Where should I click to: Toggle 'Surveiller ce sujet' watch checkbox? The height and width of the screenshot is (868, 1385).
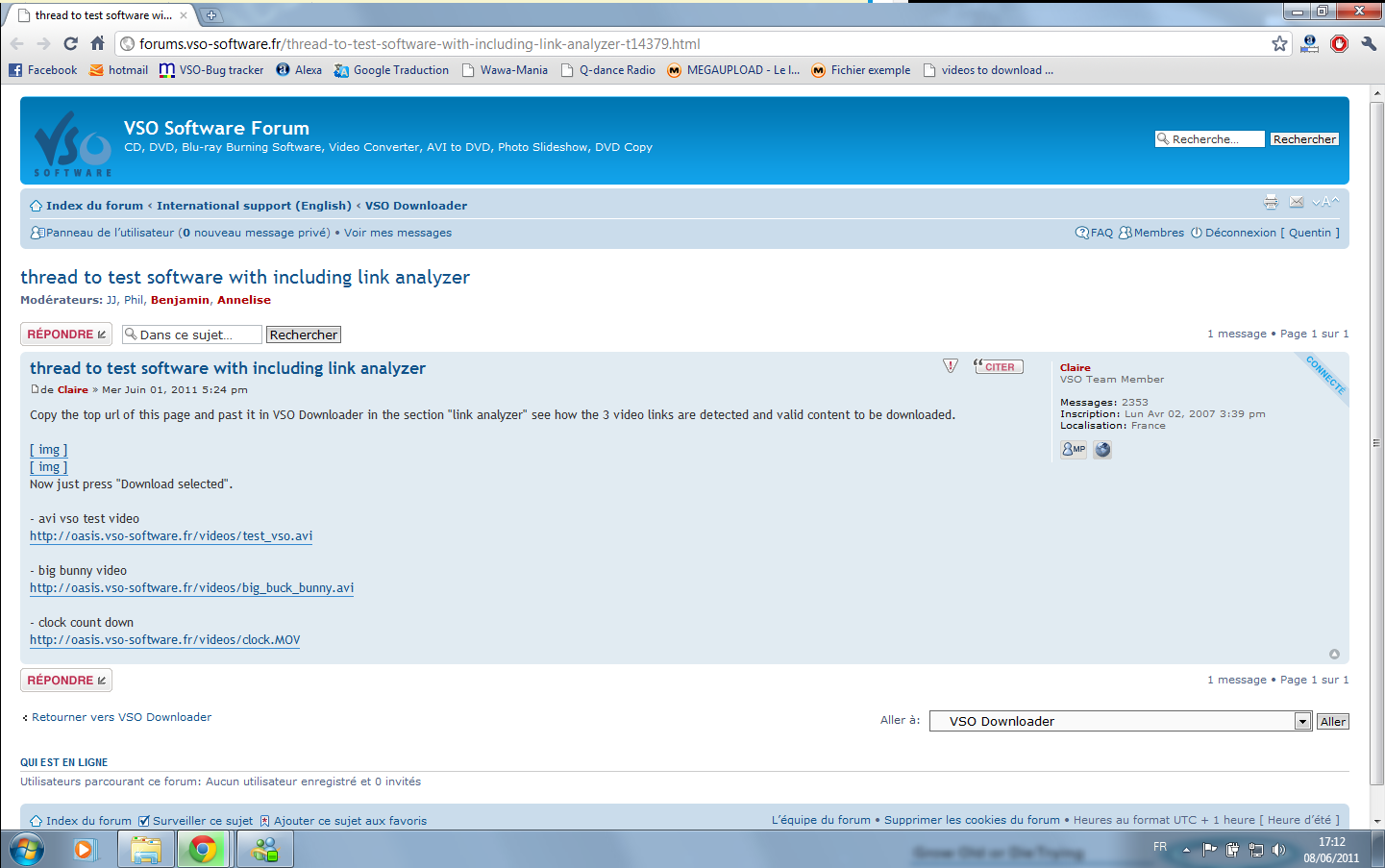click(x=144, y=821)
